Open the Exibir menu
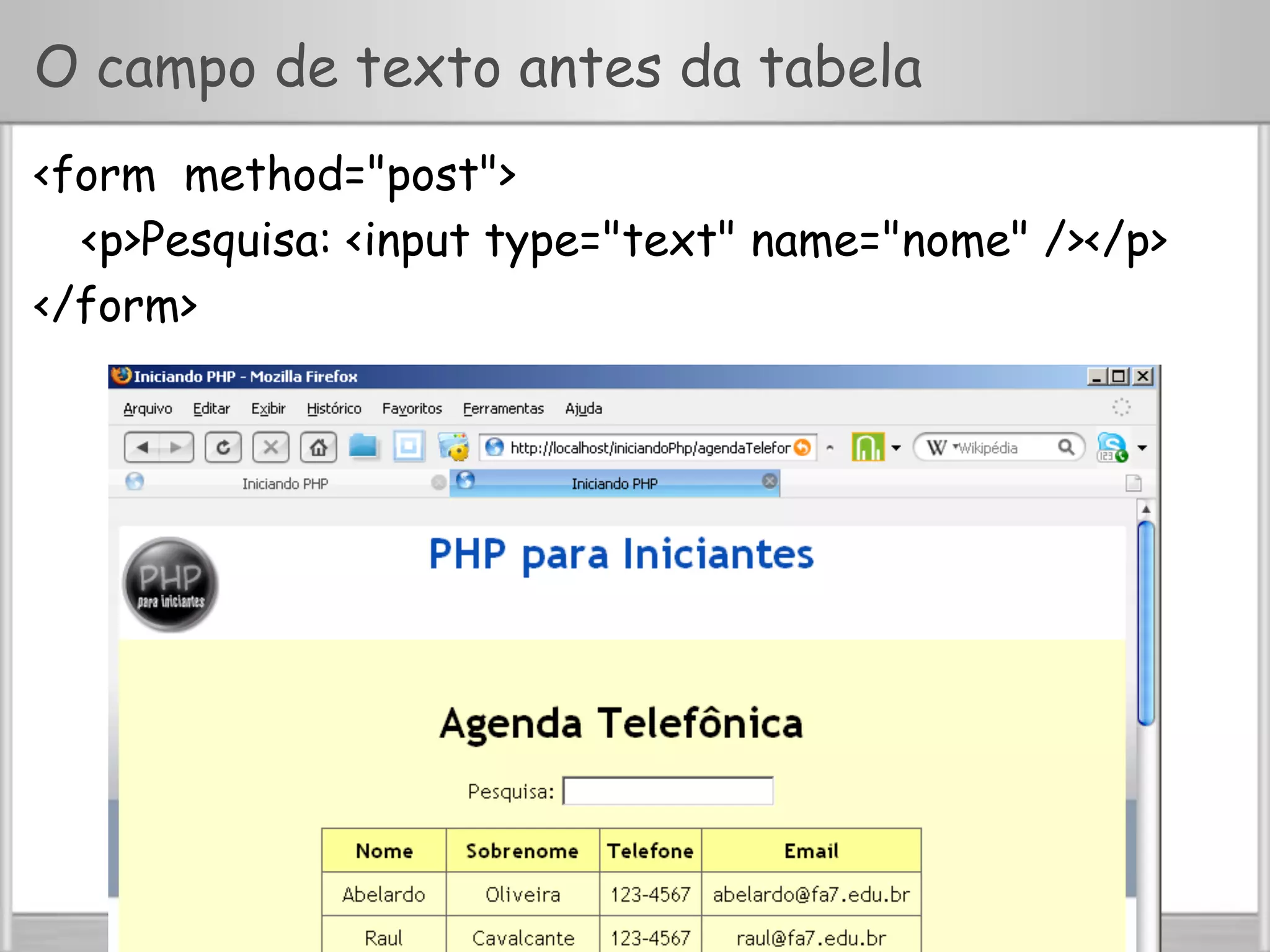1270x952 pixels. coord(268,408)
